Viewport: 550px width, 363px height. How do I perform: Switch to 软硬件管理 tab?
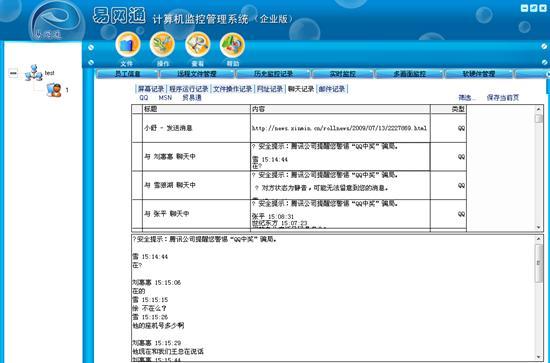click(479, 74)
